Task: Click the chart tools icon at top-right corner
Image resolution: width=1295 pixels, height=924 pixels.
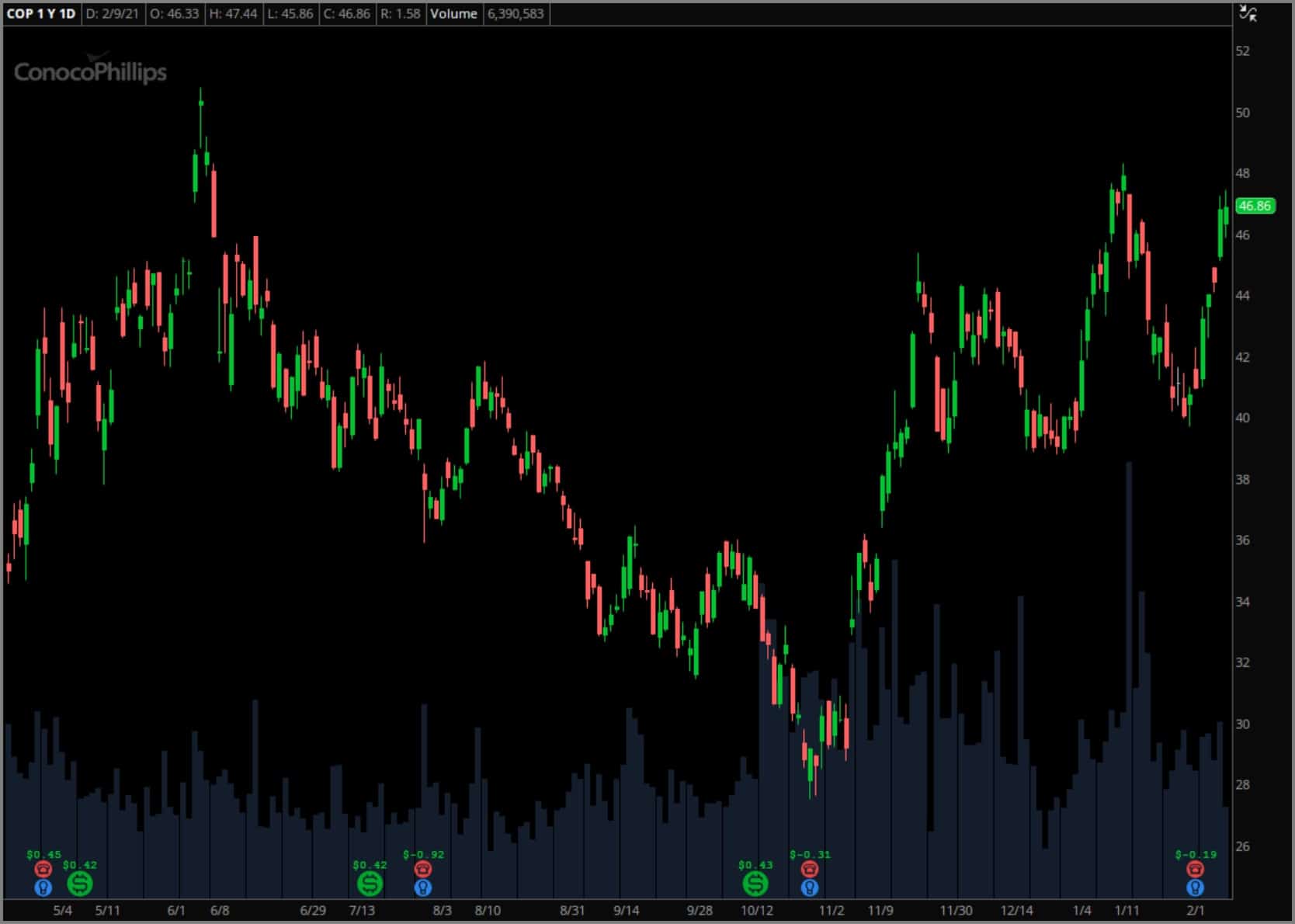Action: 1248,12
